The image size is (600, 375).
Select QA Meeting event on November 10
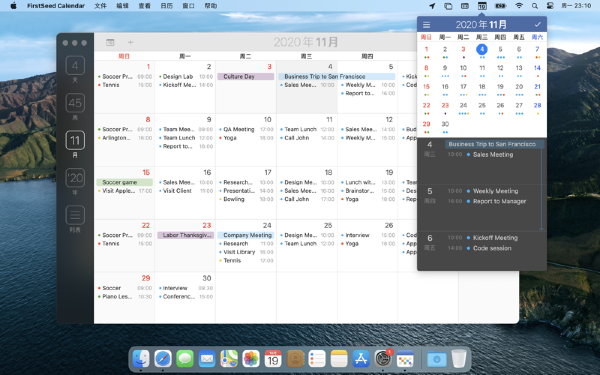click(246, 129)
